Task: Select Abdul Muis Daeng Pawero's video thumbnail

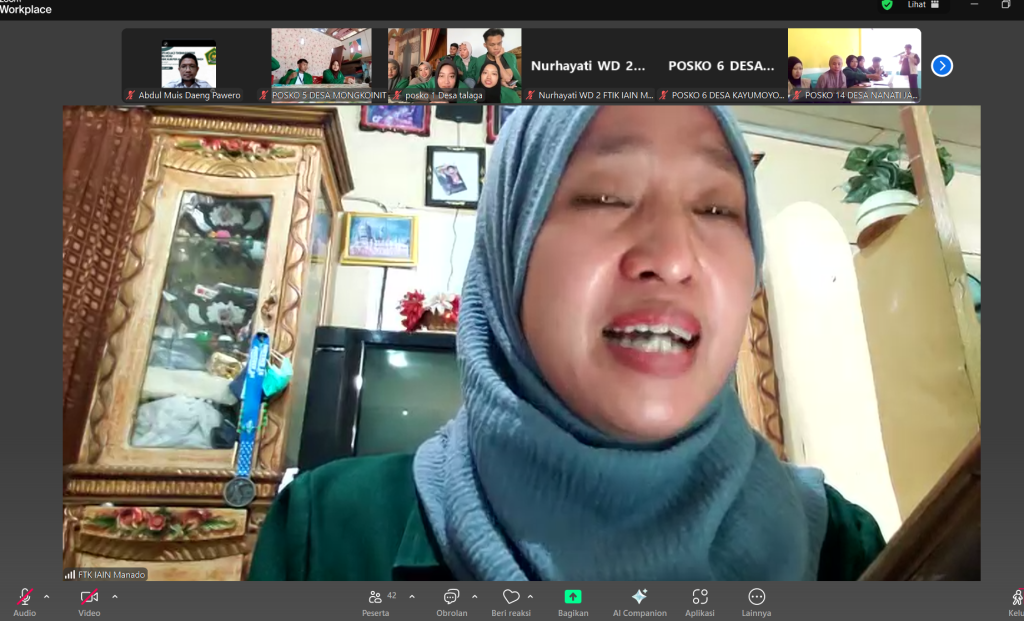Action: point(188,65)
